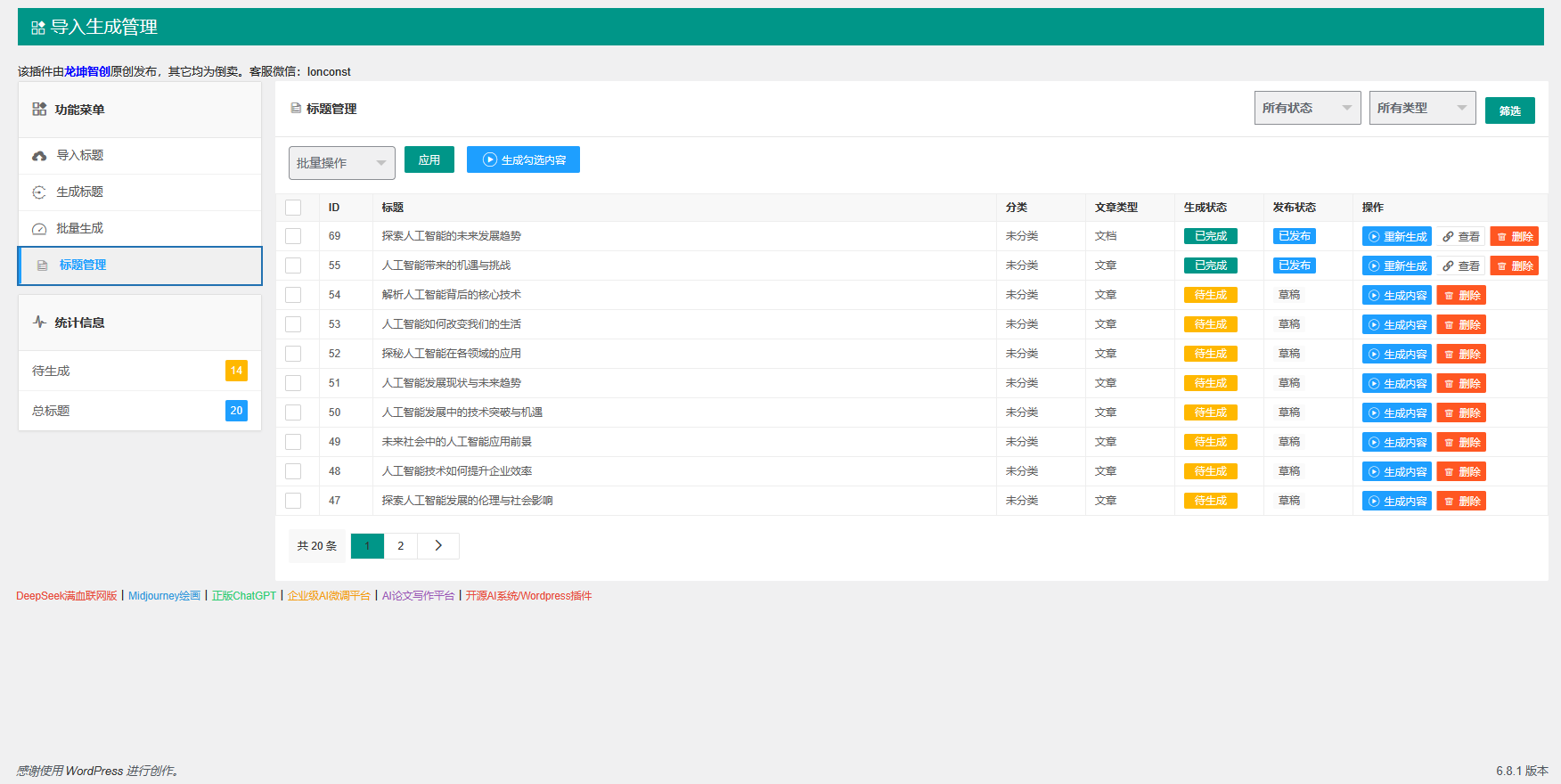Click the cloud upload icon for 导入标题
The height and width of the screenshot is (784, 1561).
point(39,156)
